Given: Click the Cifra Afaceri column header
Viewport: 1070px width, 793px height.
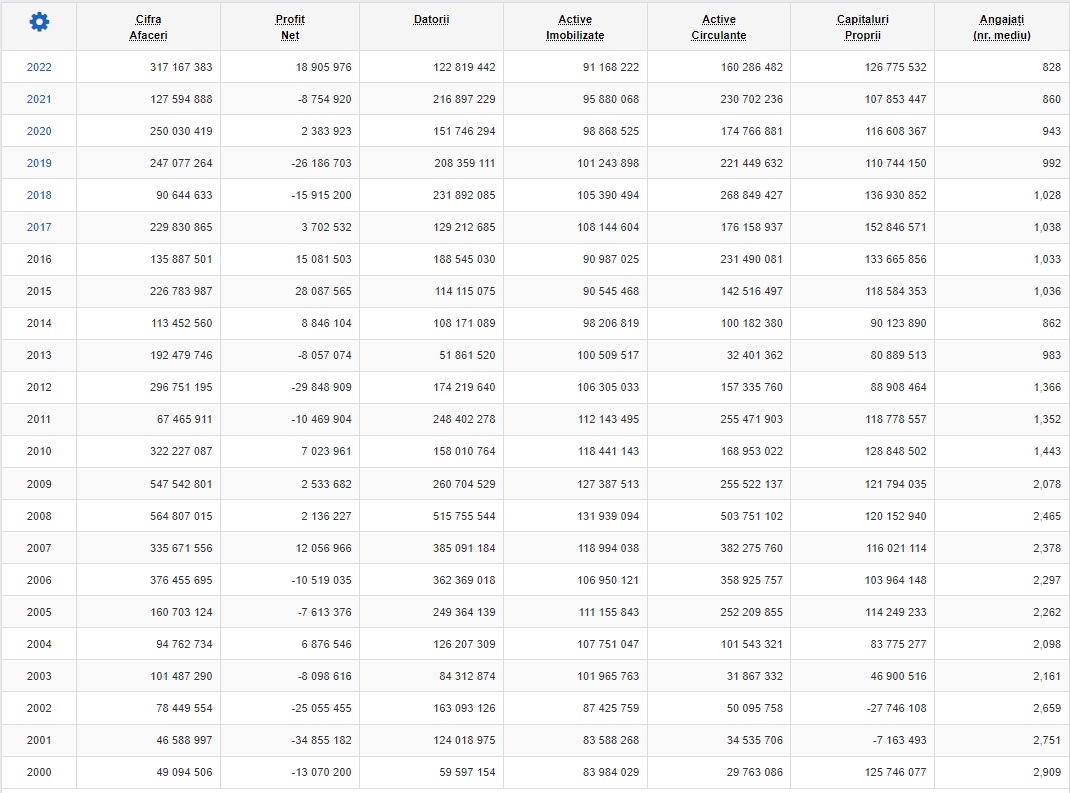Looking at the screenshot, I should tap(148, 27).
